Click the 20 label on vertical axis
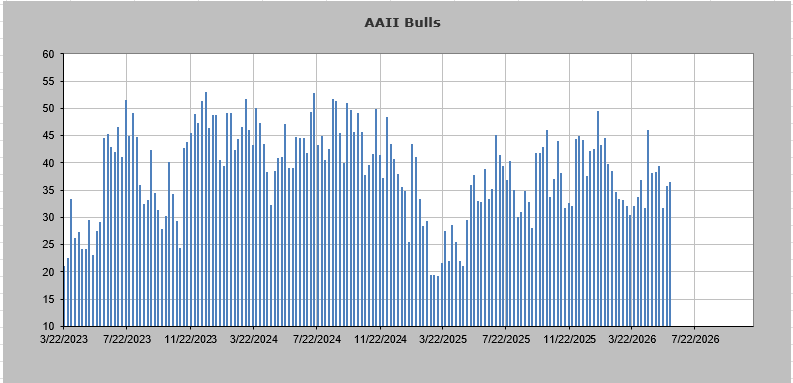Screen dimensions: 793x383 (x=49, y=272)
